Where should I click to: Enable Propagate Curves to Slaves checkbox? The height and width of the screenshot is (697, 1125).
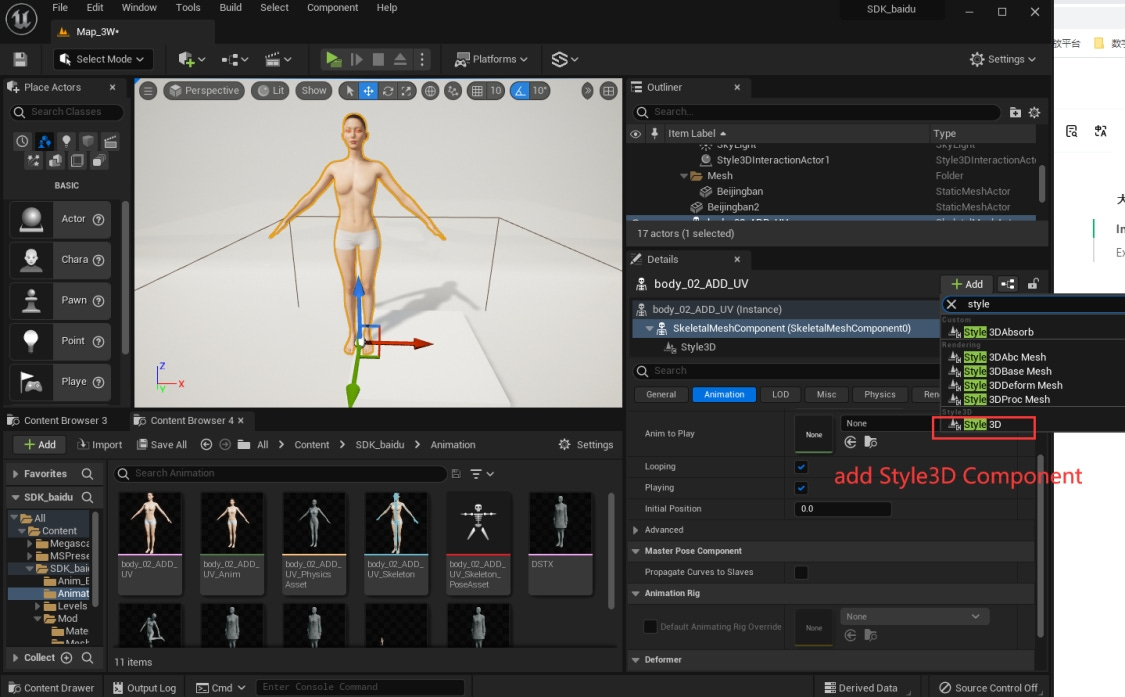coord(801,572)
